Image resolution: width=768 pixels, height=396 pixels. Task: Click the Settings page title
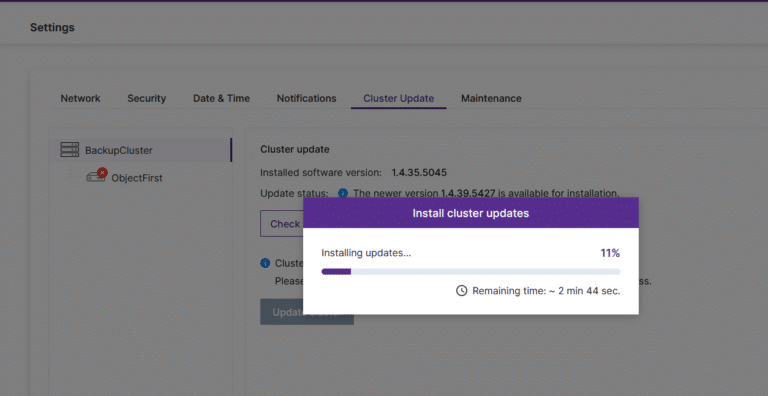click(x=52, y=27)
